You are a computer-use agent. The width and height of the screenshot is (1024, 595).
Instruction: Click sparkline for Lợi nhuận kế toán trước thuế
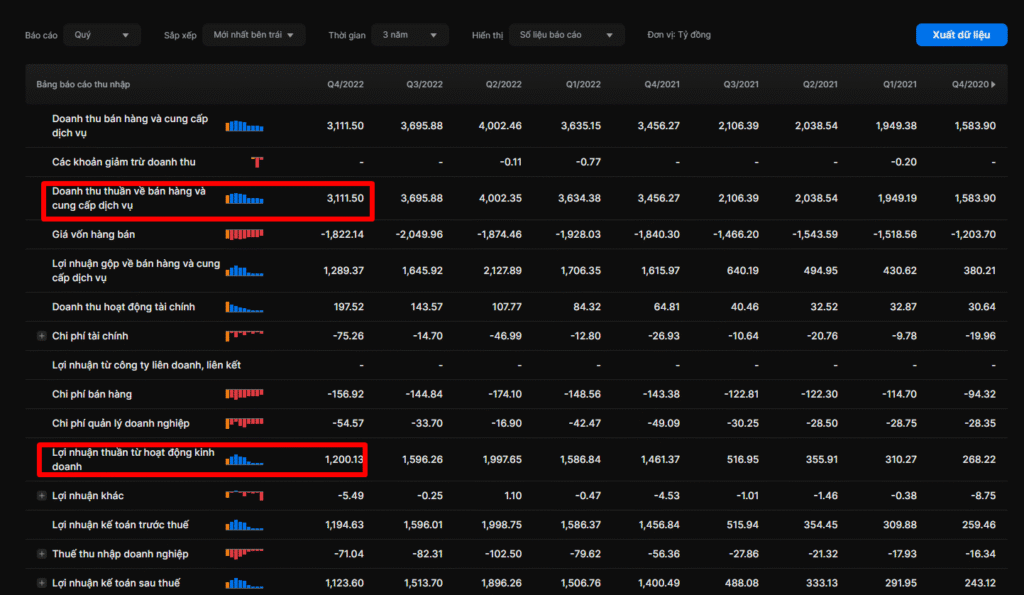pos(244,525)
